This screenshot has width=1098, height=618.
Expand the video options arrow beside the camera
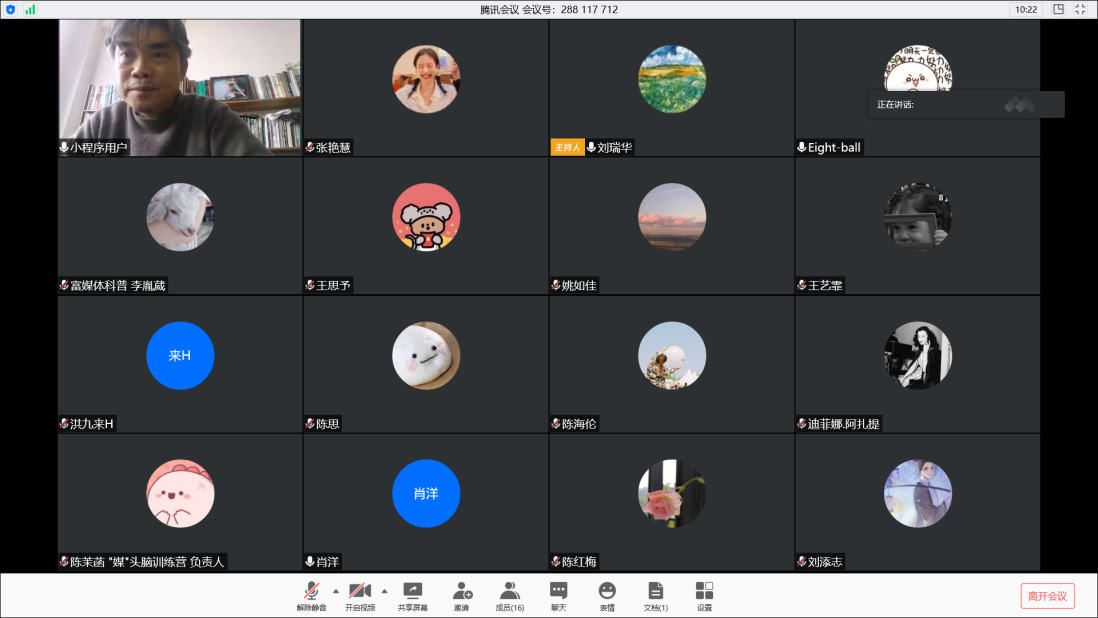(x=385, y=590)
